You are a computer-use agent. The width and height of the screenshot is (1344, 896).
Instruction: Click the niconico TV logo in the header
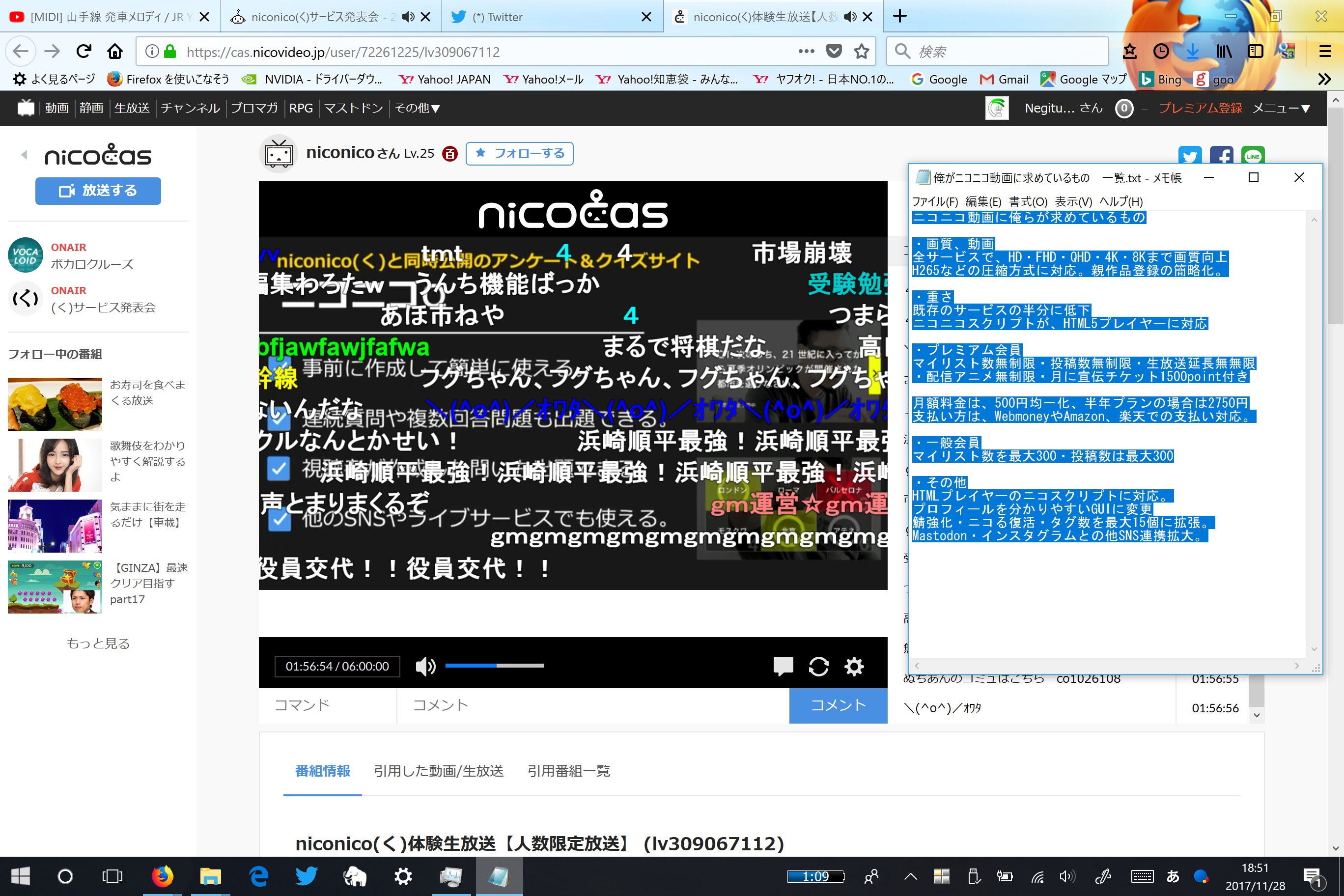point(26,108)
